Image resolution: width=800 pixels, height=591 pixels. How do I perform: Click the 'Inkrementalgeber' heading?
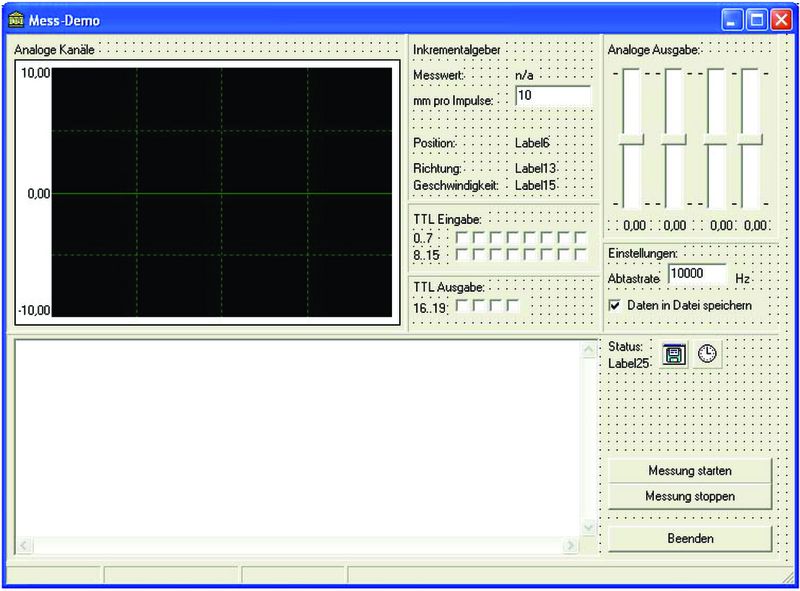457,50
